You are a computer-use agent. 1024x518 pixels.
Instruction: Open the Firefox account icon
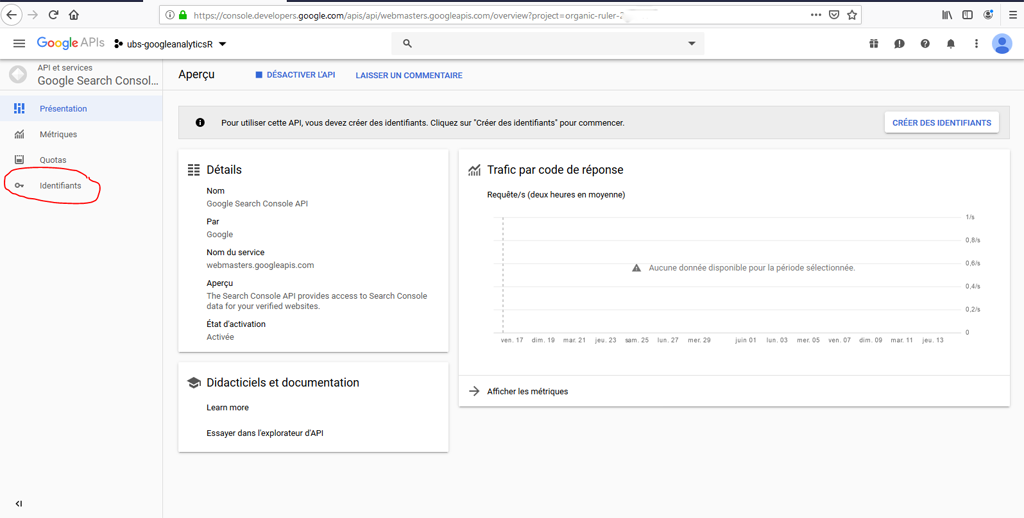[988, 14]
